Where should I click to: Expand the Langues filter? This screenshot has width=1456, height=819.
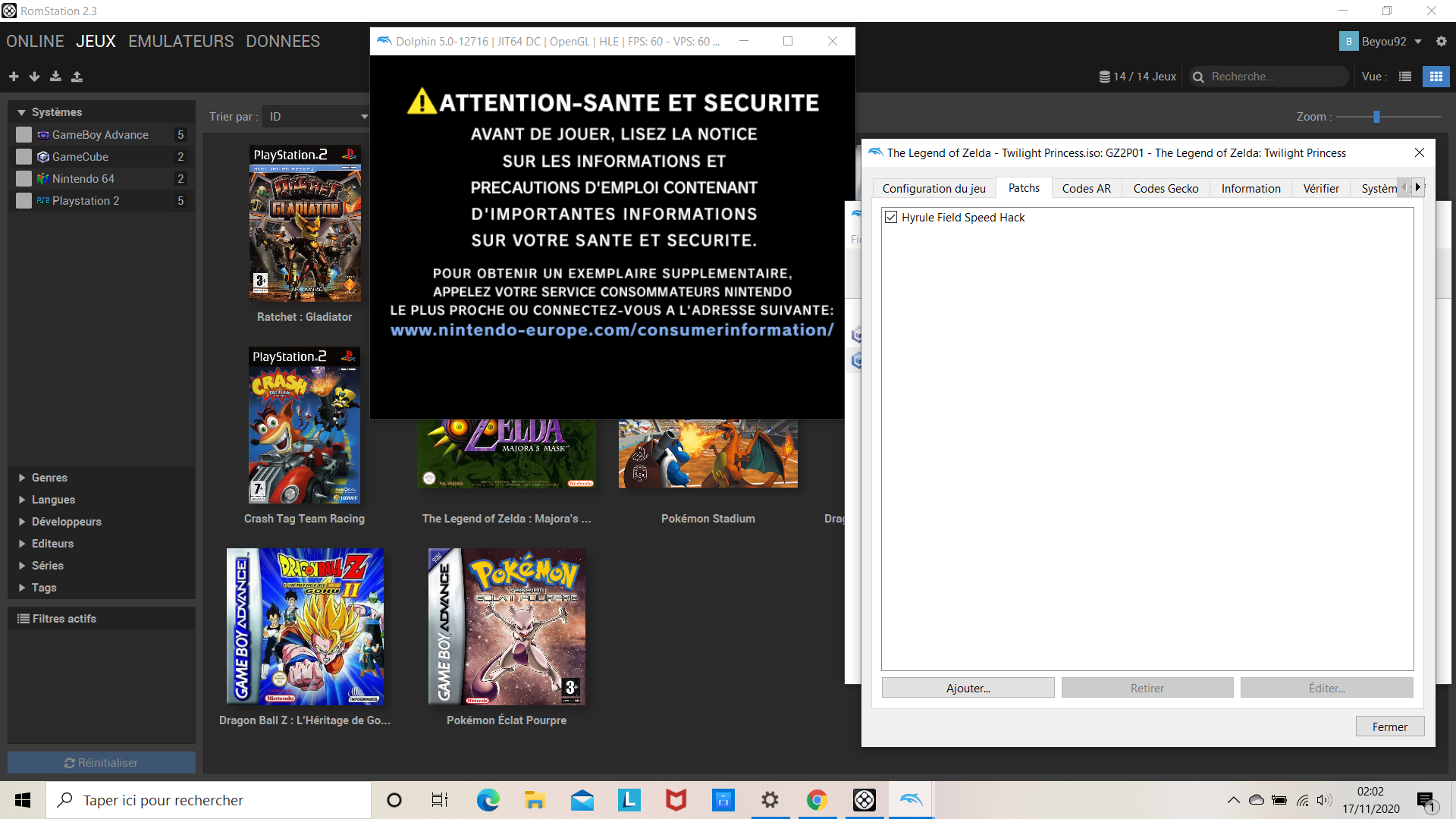tap(22, 500)
